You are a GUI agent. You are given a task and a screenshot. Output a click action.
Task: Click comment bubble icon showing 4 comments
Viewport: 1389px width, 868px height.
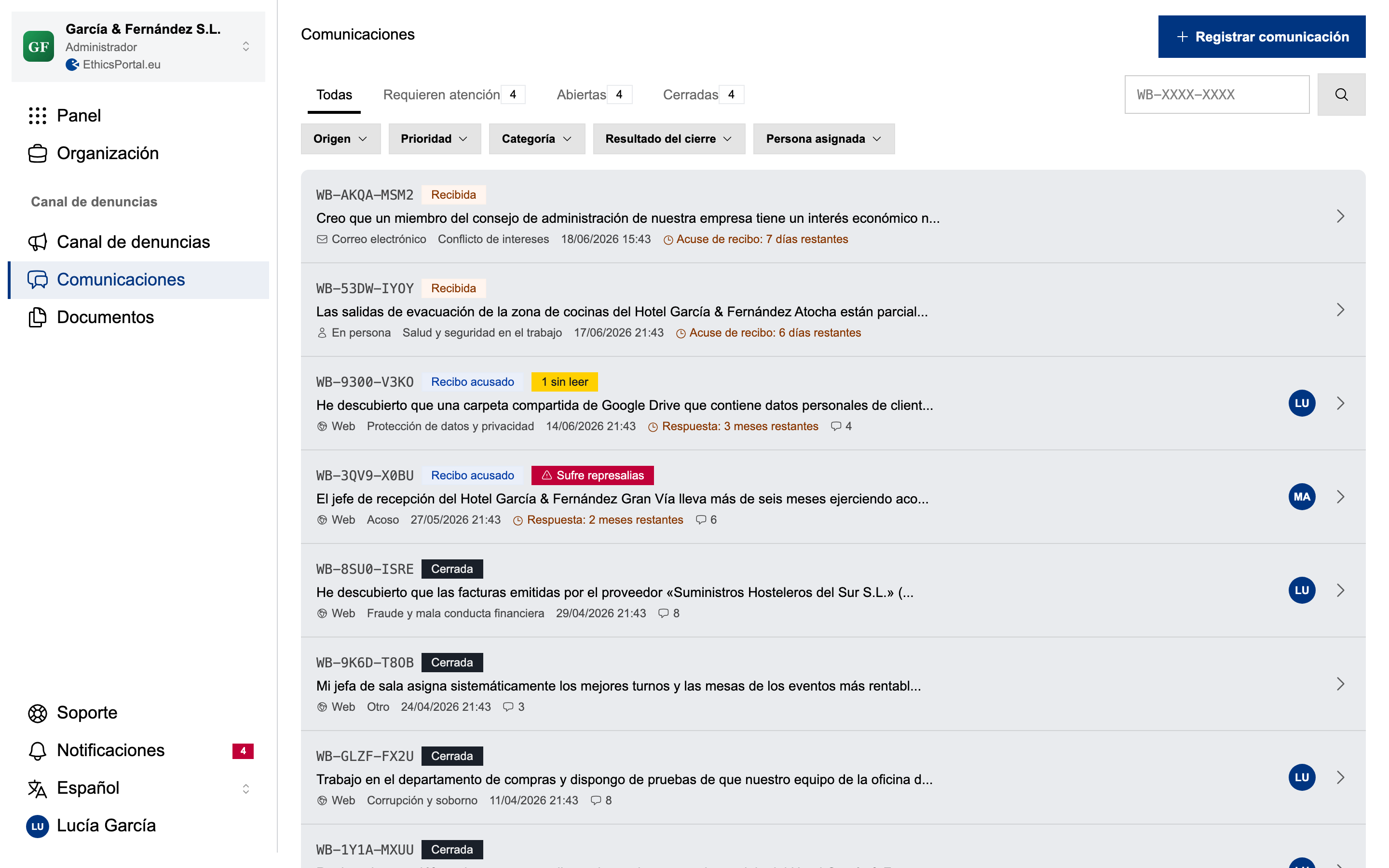pyautogui.click(x=836, y=427)
